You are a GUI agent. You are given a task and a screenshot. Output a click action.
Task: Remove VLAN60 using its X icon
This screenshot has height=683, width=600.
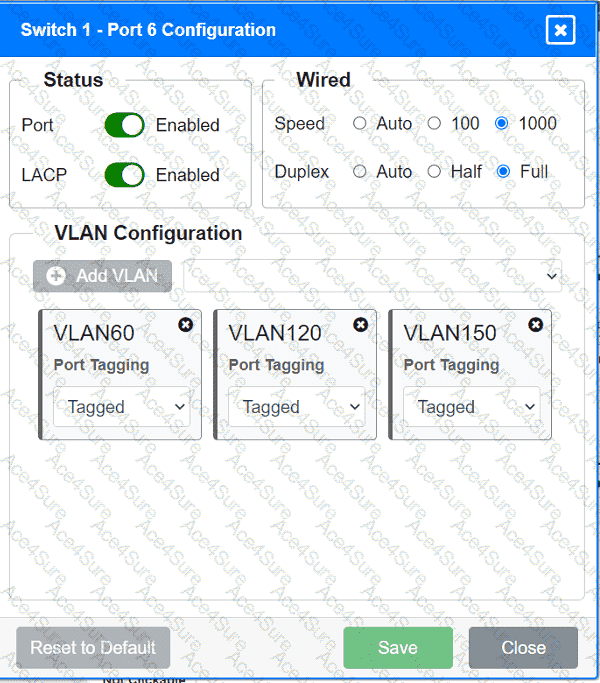tap(185, 325)
